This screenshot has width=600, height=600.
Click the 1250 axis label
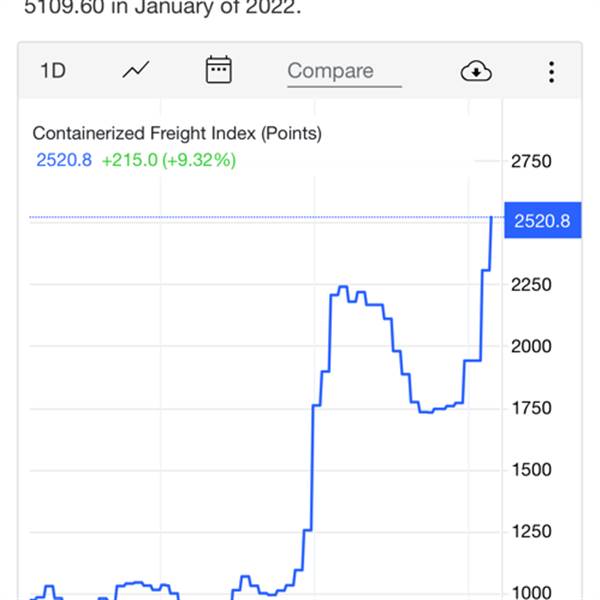coord(531,532)
